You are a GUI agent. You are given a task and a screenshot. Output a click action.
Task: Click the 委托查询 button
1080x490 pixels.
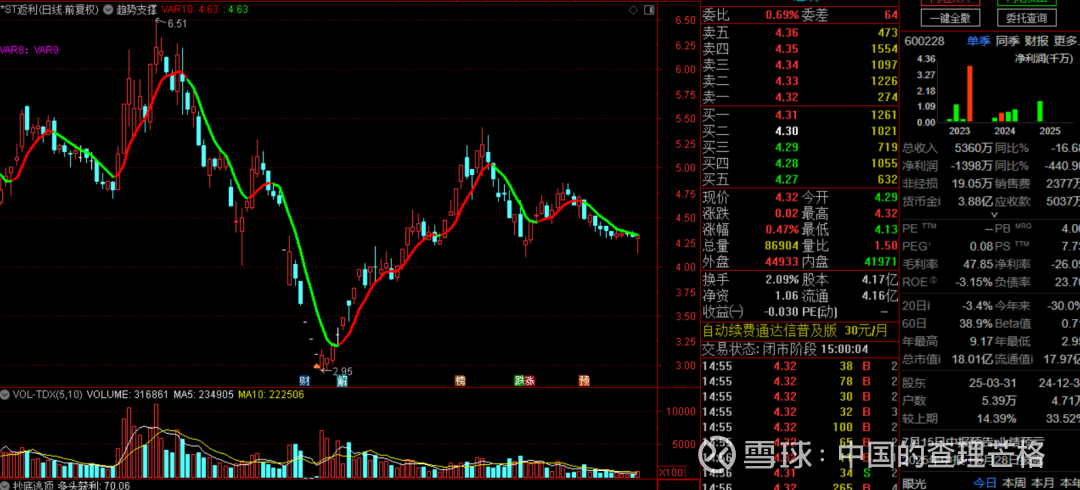click(x=1025, y=19)
